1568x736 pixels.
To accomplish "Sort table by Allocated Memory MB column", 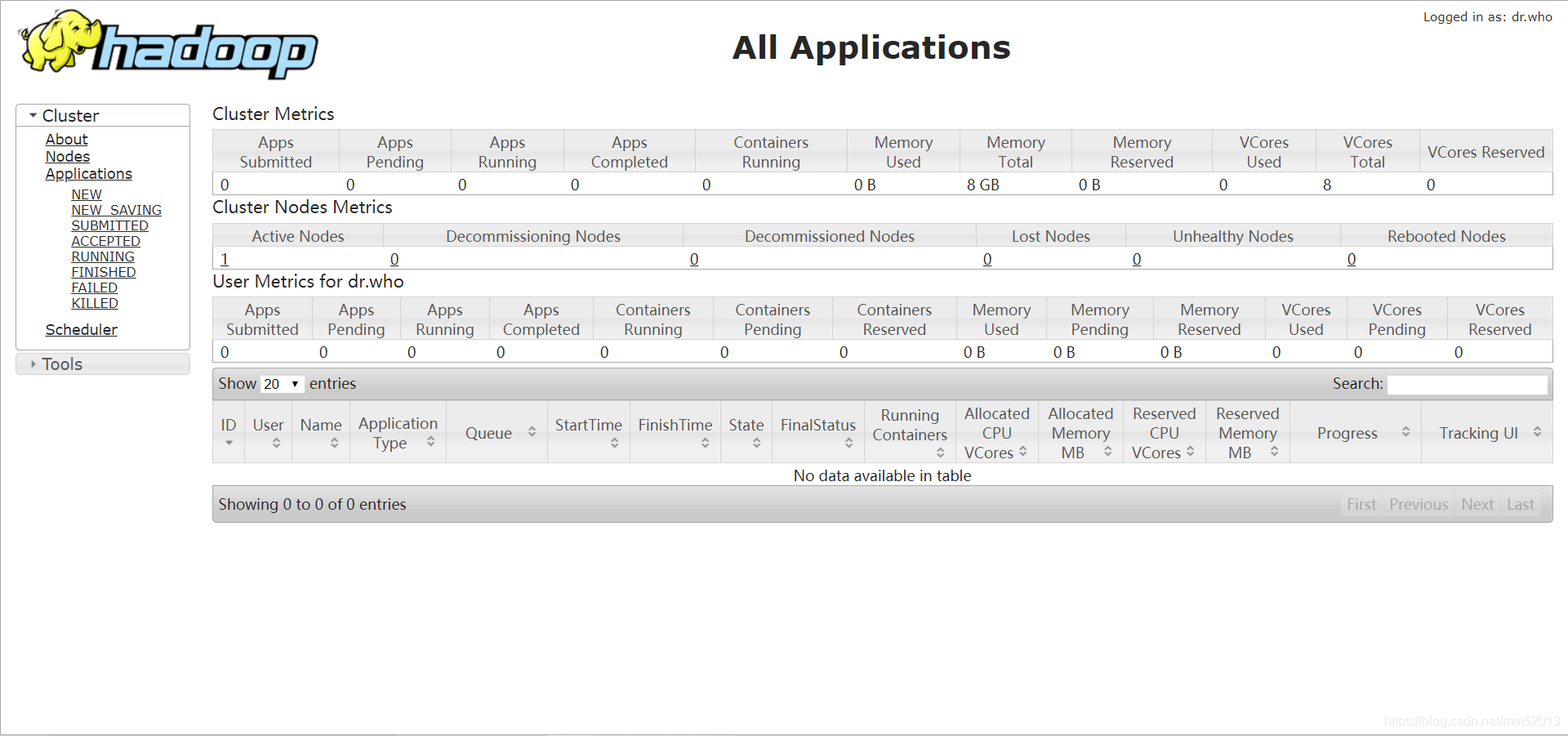I will coord(1080,432).
